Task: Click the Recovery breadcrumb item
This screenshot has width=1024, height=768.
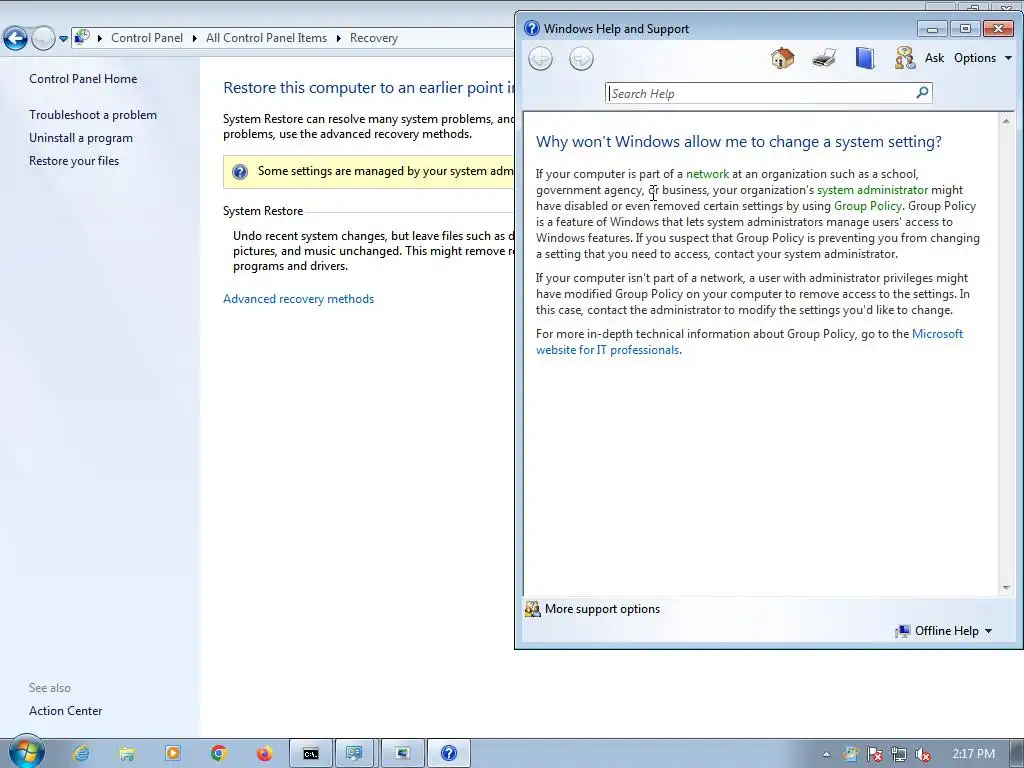Action: pos(374,38)
